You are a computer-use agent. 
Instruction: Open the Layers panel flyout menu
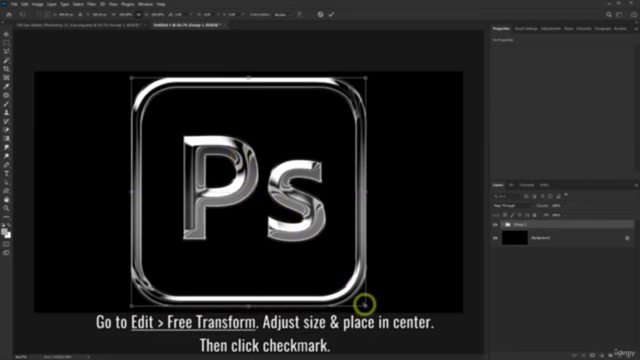tap(636, 185)
